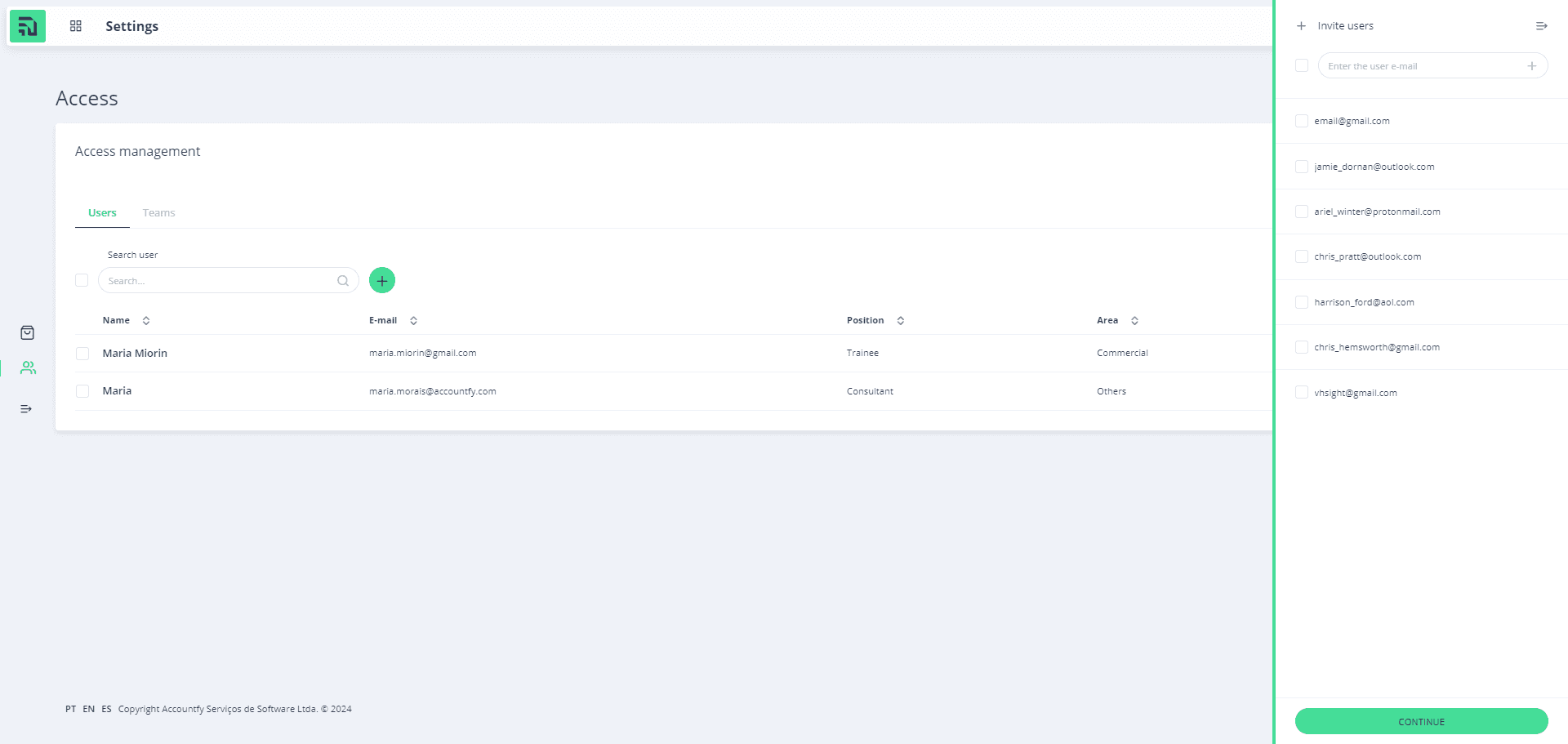Sort the table by Name
The width and height of the screenshot is (1568, 744).
(146, 320)
